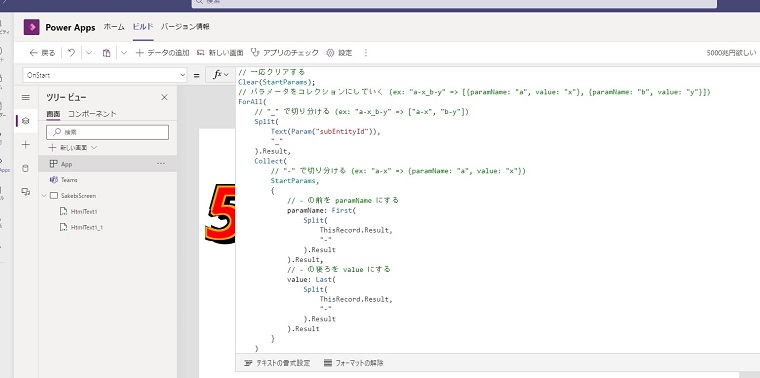The height and width of the screenshot is (378, 760).
Task: Click the toolbar overflow vertical ellipsis
Action: click(365, 53)
